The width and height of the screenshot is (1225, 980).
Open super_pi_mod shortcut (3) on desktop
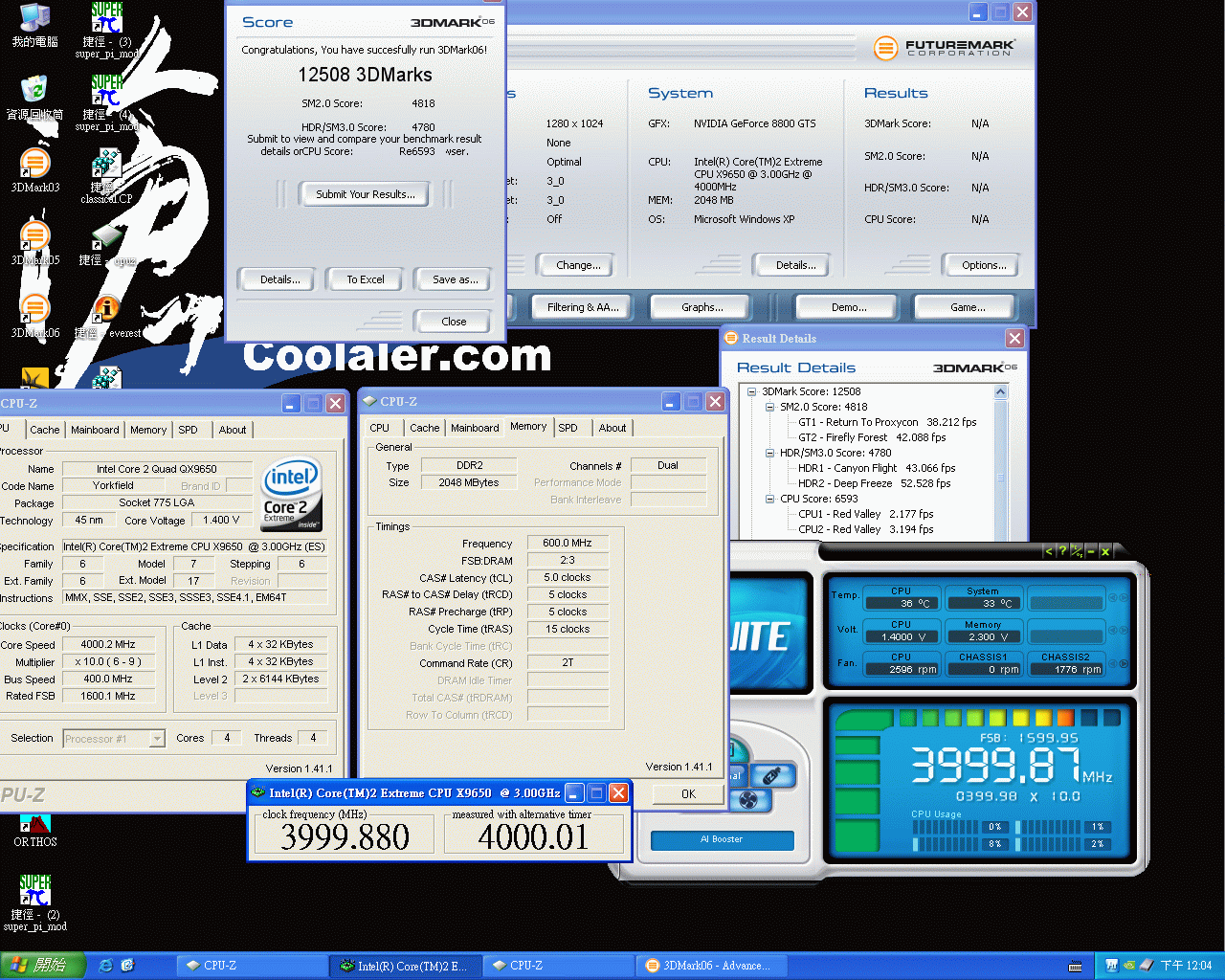pos(106,31)
